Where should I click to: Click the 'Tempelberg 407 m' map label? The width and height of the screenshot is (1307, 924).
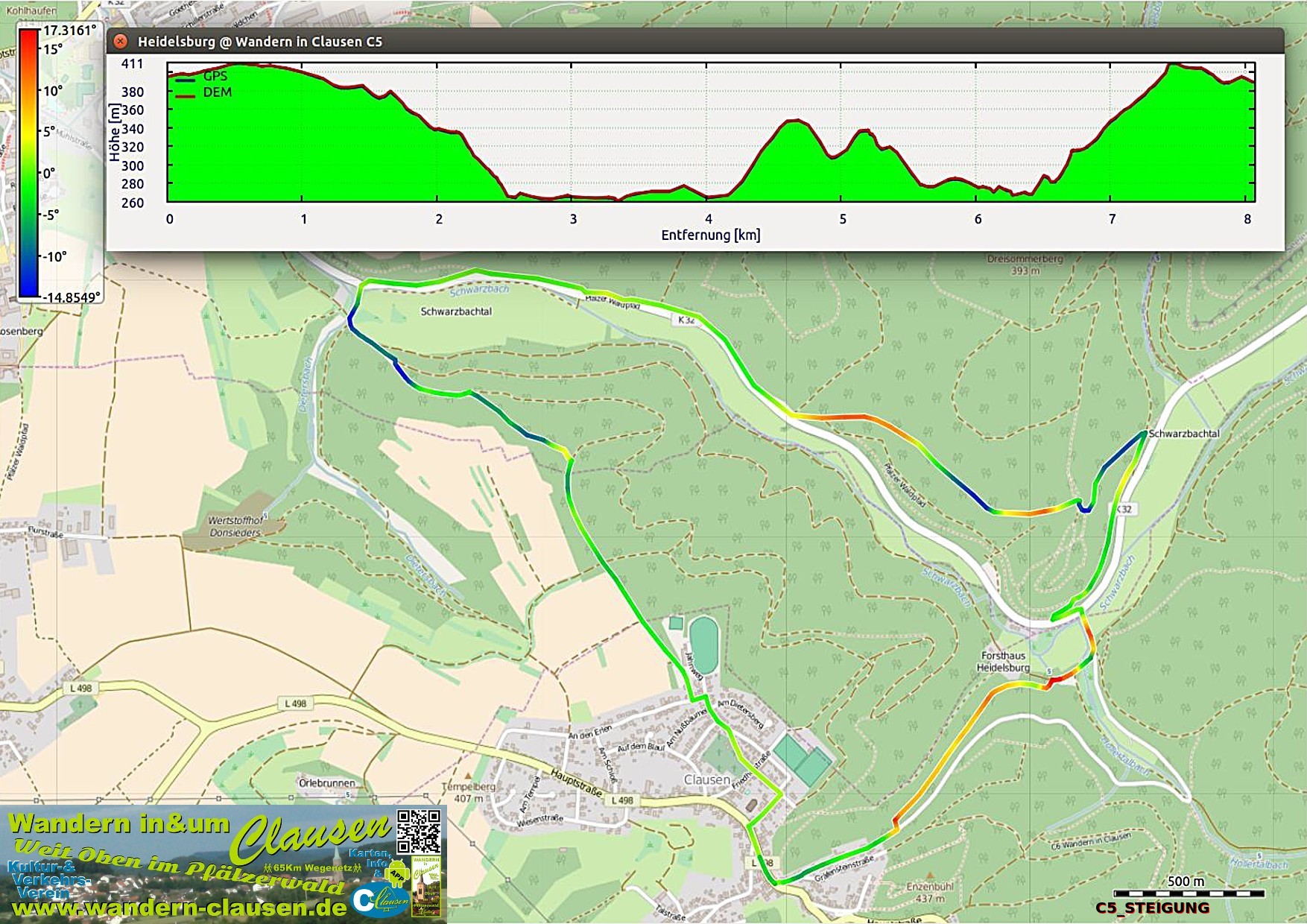469,792
